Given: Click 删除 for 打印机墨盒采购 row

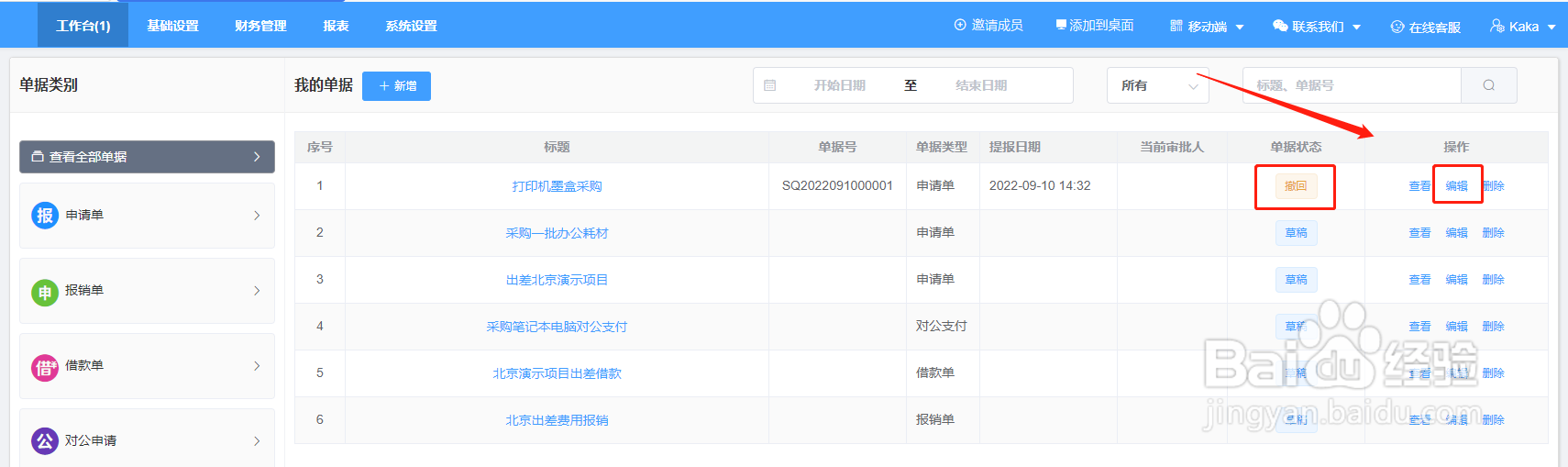Looking at the screenshot, I should (1493, 186).
